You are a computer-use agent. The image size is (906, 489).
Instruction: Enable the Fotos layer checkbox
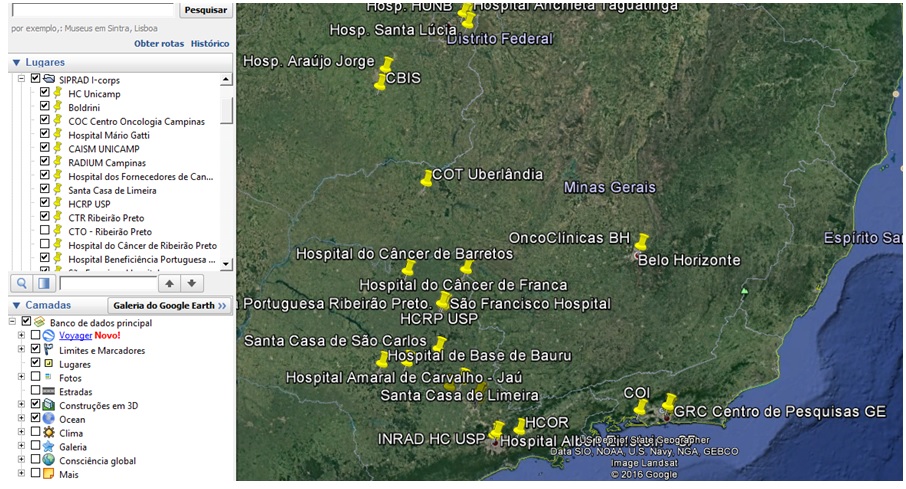coord(35,377)
